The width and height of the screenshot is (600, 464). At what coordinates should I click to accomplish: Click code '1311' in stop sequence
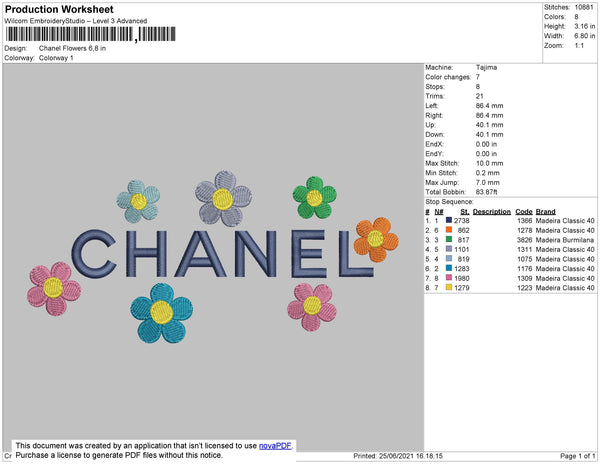(x=525, y=249)
